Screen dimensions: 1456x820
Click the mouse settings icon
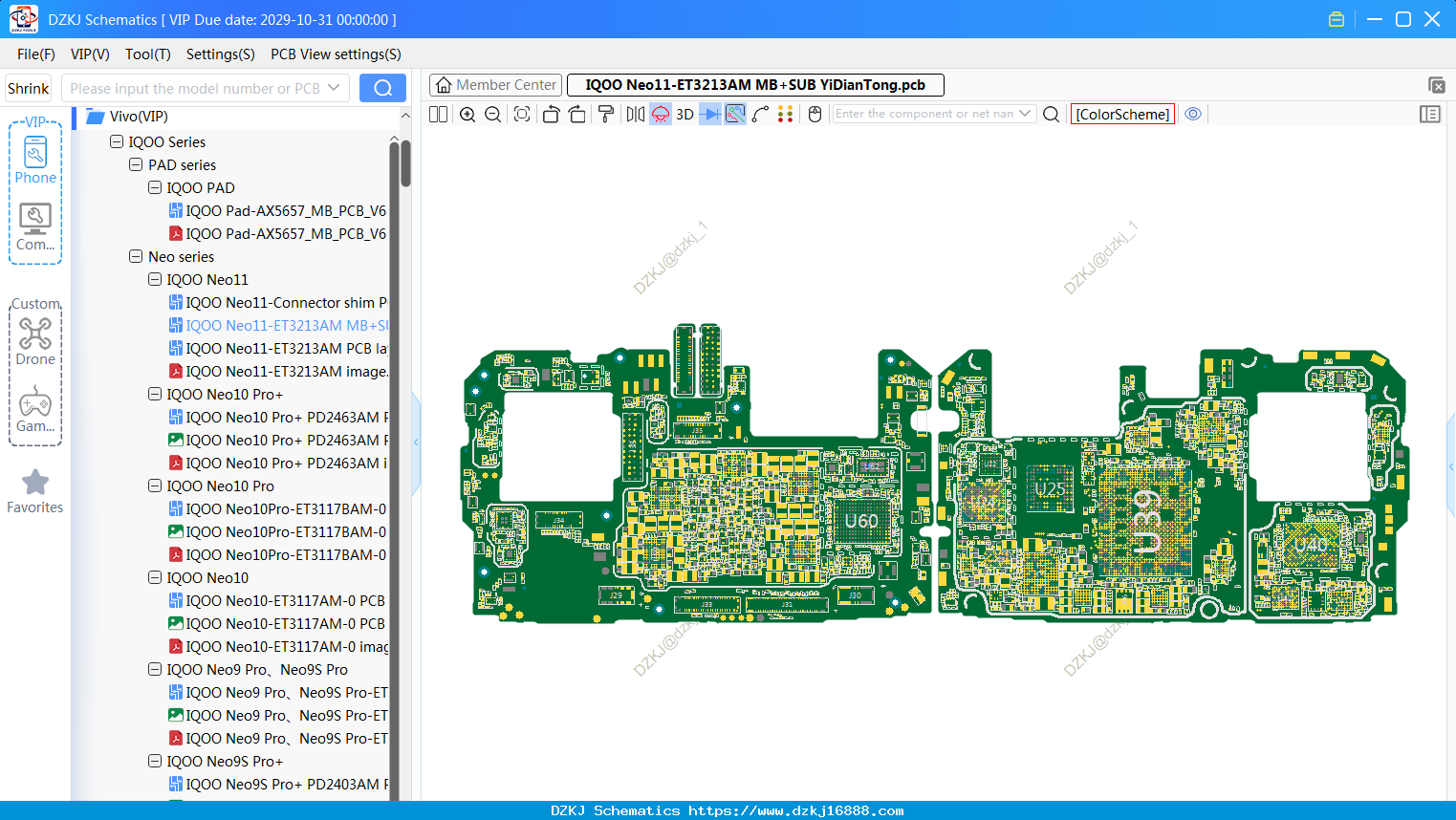(815, 115)
